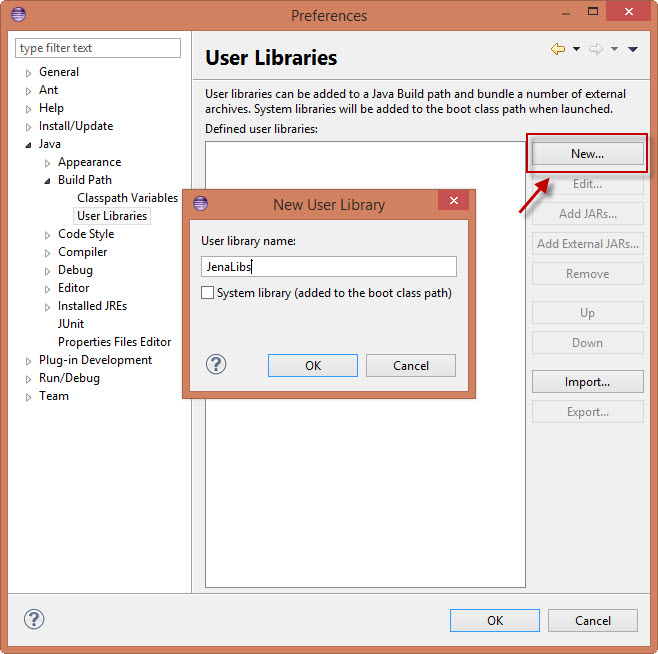Expand the General tree node
The width and height of the screenshot is (658, 654).
tap(29, 73)
